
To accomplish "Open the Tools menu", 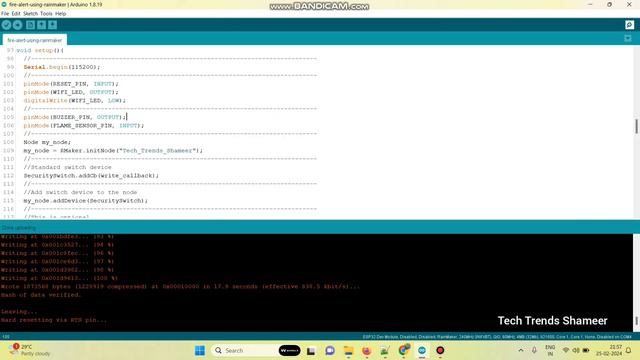I will click(x=46, y=13).
